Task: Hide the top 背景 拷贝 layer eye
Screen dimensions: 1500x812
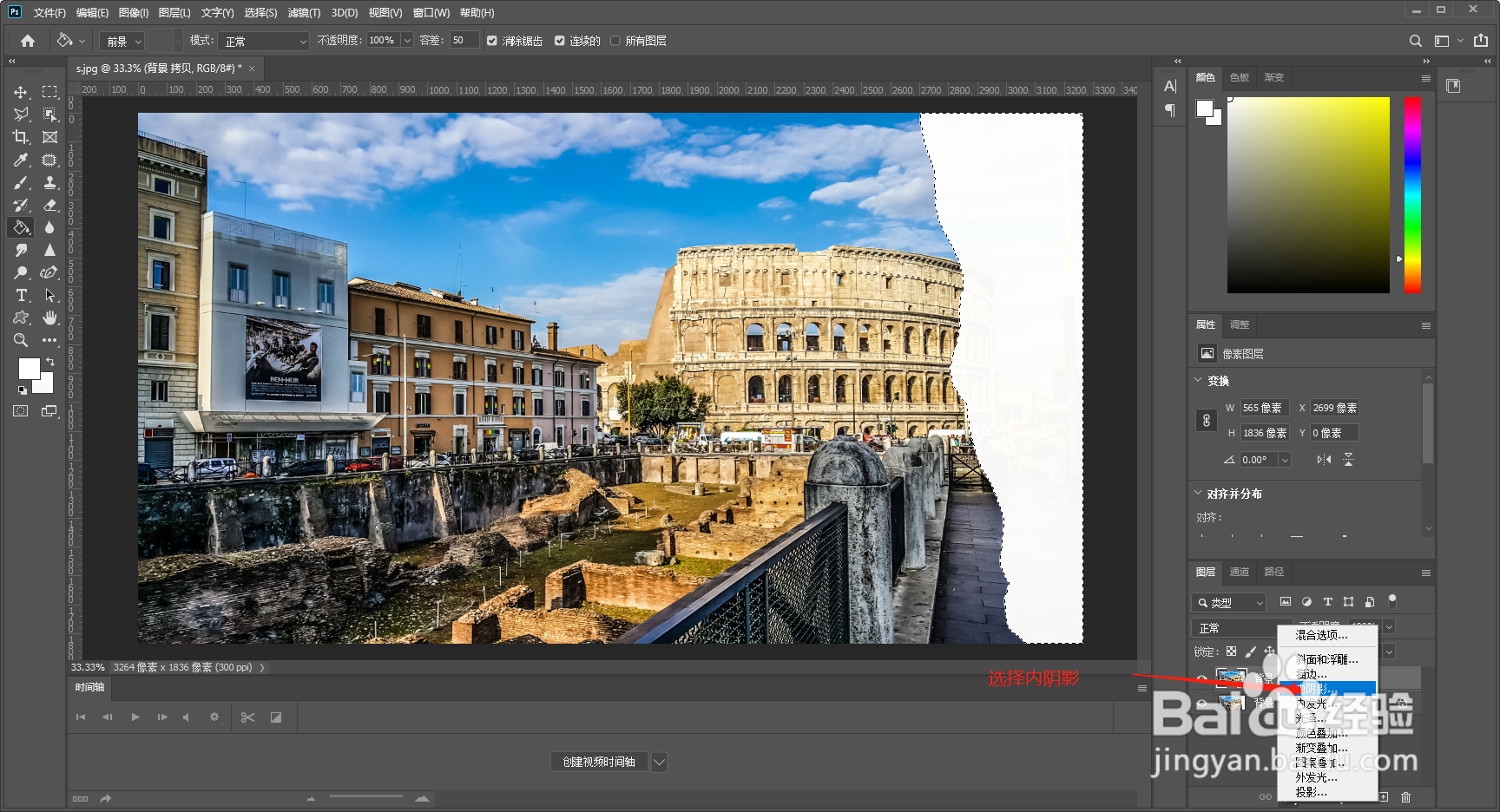Action: coord(1201,678)
